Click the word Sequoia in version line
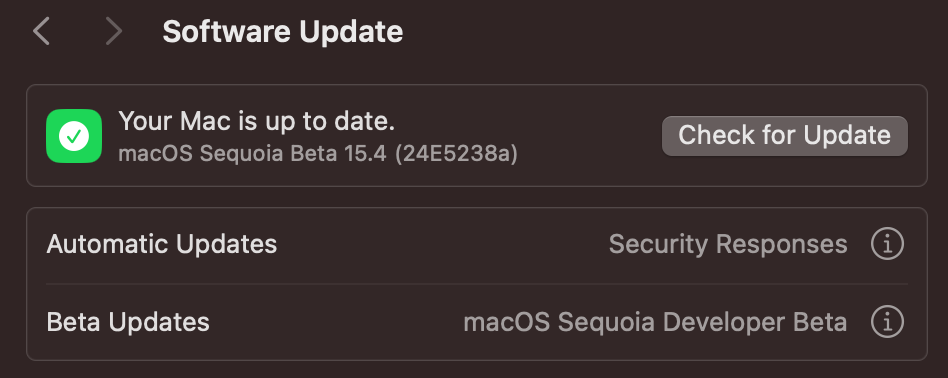948x378 pixels. click(242, 154)
